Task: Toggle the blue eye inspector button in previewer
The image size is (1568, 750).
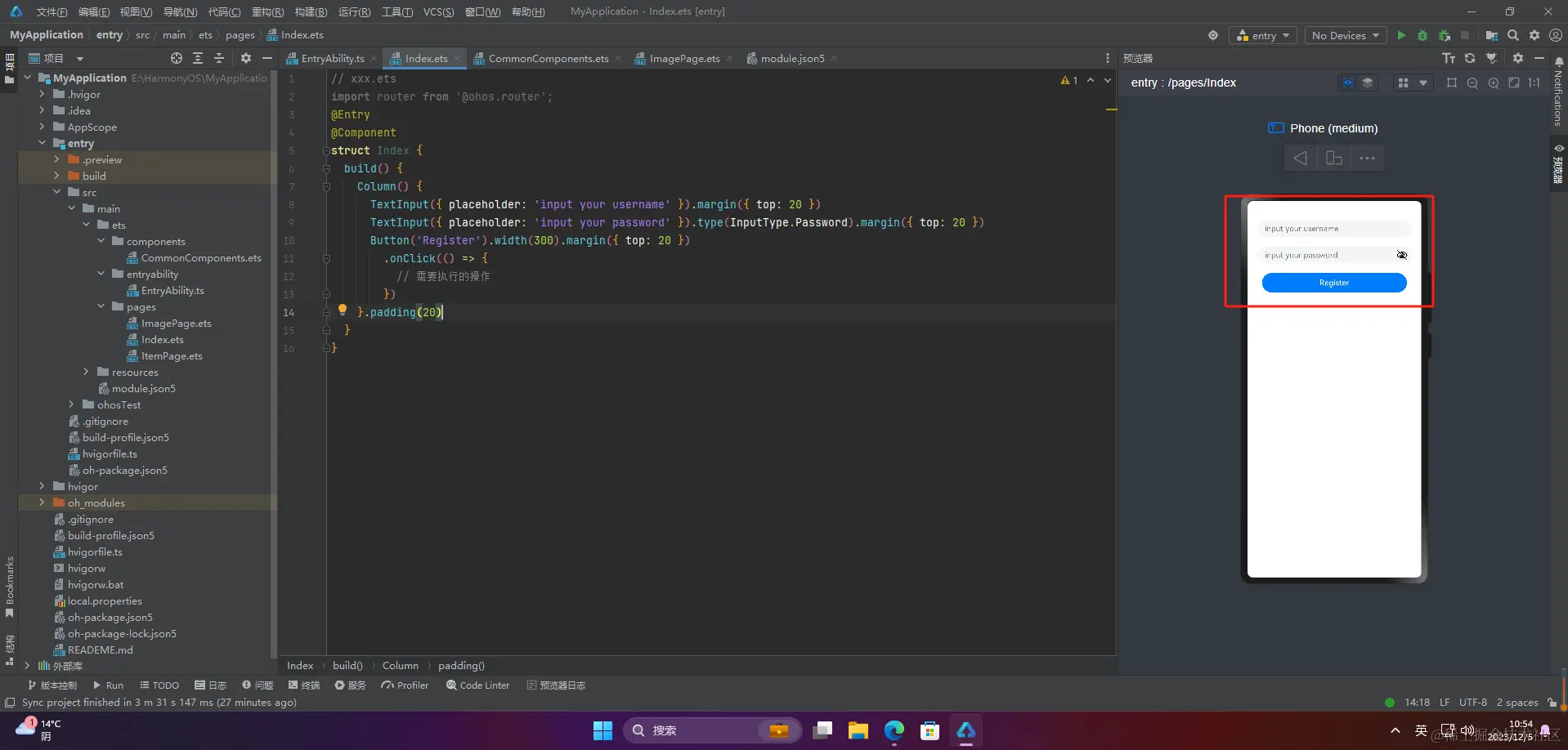Action: [x=1348, y=83]
